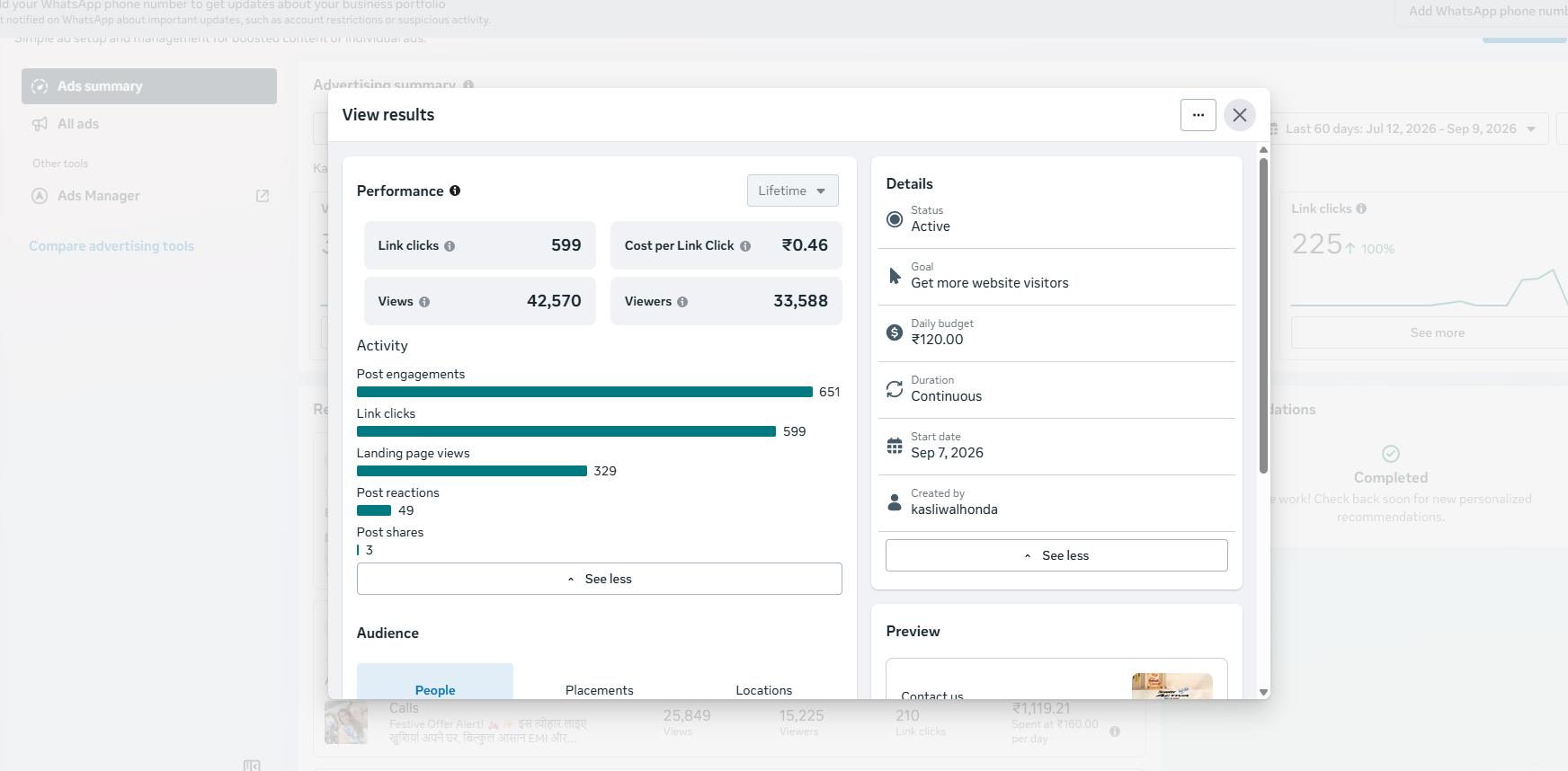The width and height of the screenshot is (1568, 771).
Task: Click the Goal cursor icon
Action: (x=895, y=276)
